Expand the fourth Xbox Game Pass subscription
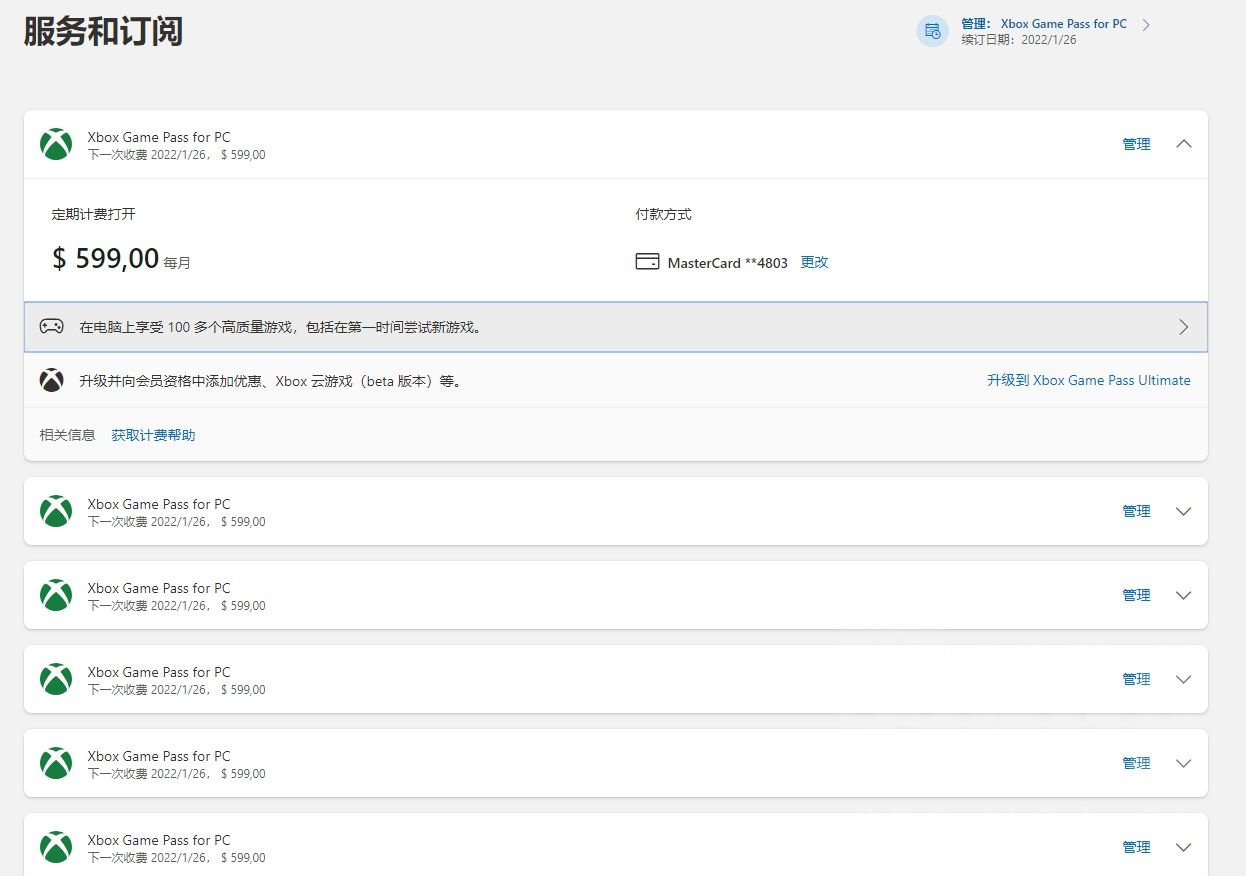 click(x=1184, y=679)
